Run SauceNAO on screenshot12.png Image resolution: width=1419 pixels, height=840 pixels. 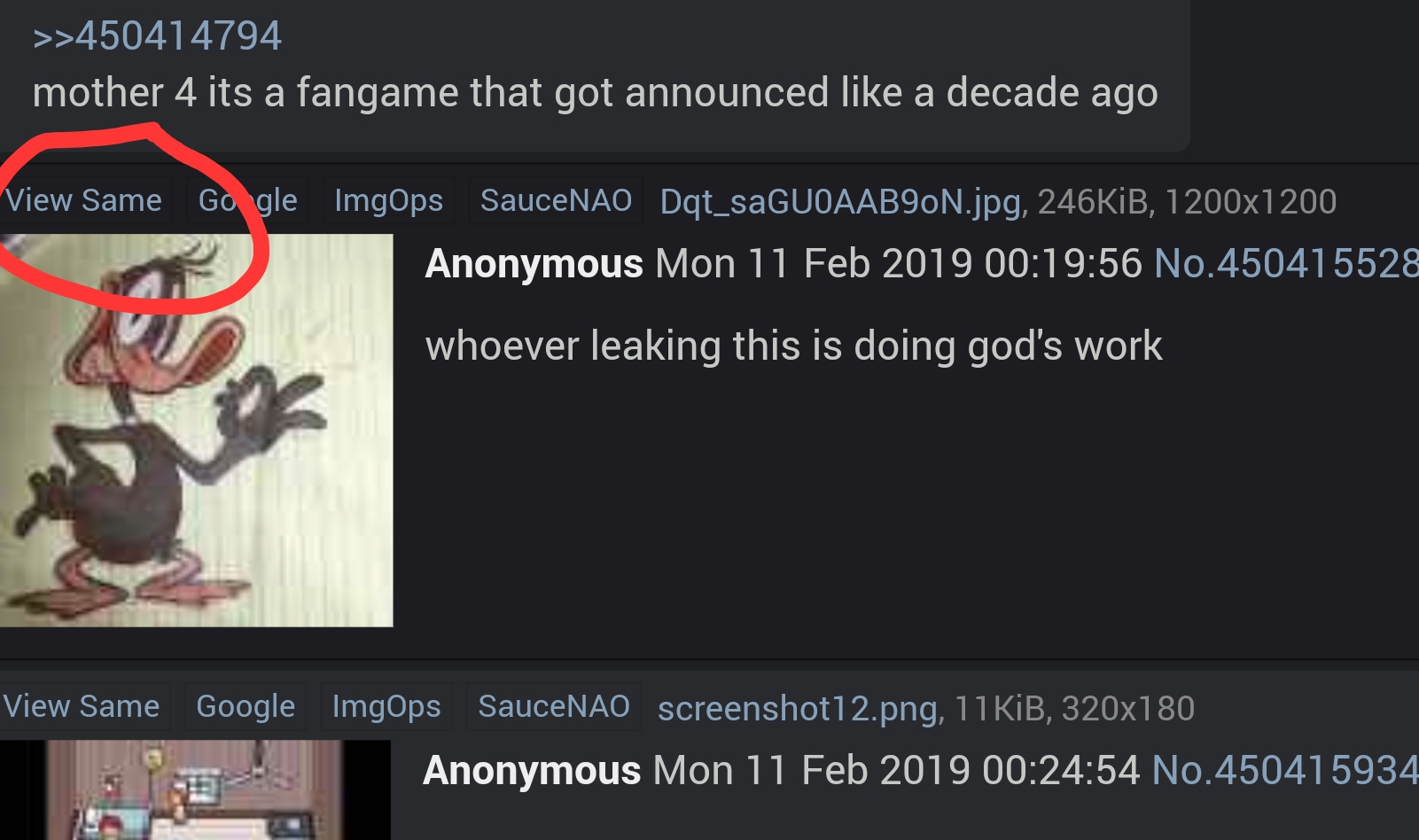[x=554, y=707]
